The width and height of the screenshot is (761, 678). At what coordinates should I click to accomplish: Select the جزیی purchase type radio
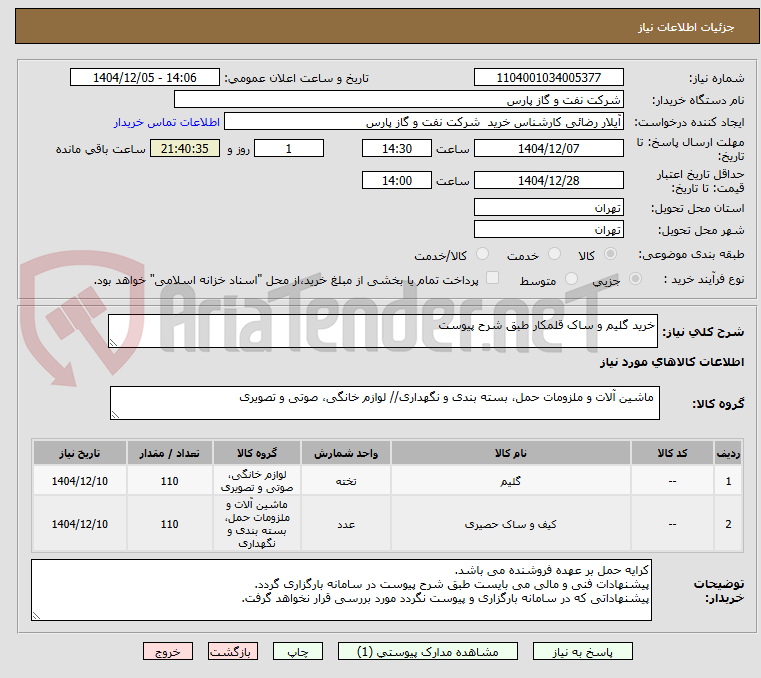click(635, 279)
